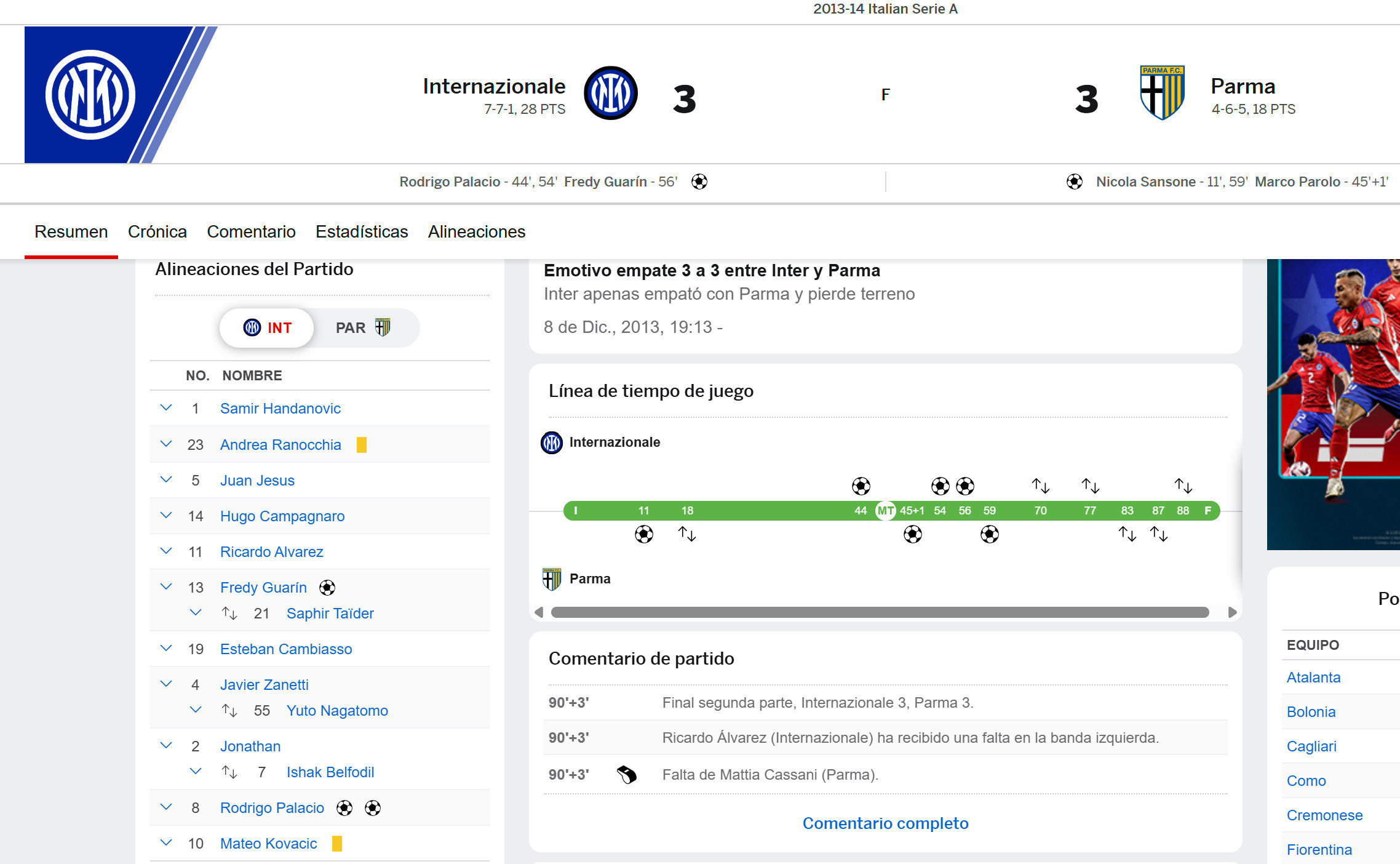This screenshot has width=1400, height=864.
Task: Expand Juan Jesus player details
Action: tap(166, 480)
